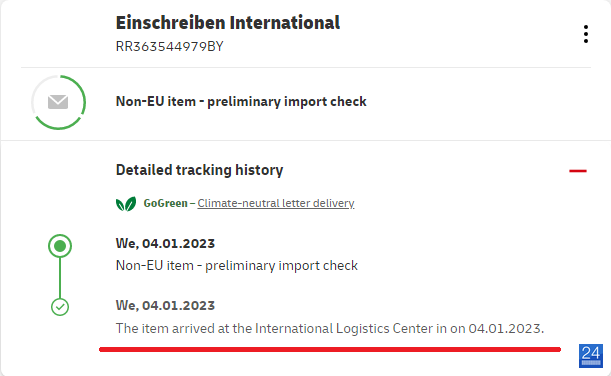Click the envelope letter status icon

click(x=58, y=102)
